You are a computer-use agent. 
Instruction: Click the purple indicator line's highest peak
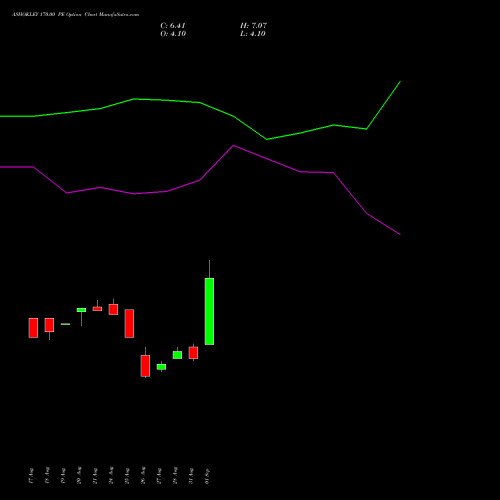click(x=233, y=145)
